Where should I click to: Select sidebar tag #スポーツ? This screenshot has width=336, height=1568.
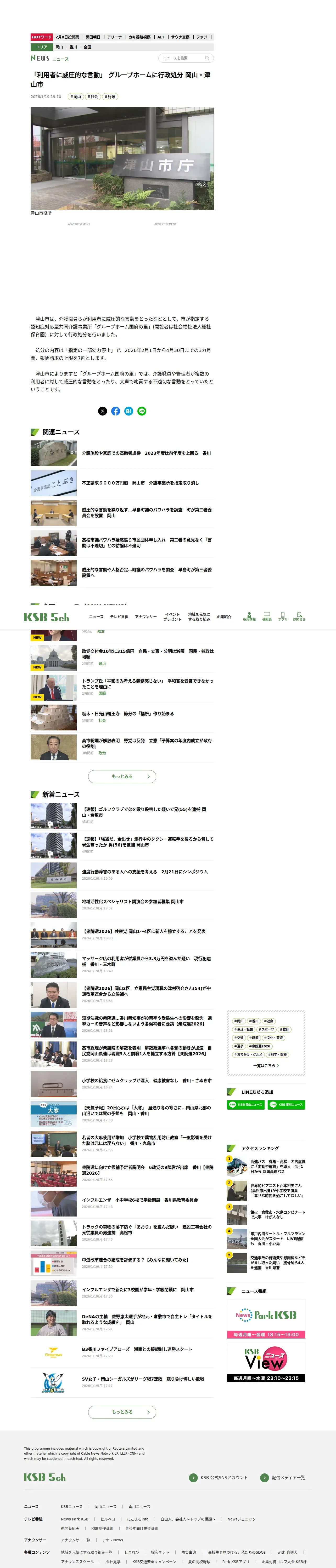266,1029
